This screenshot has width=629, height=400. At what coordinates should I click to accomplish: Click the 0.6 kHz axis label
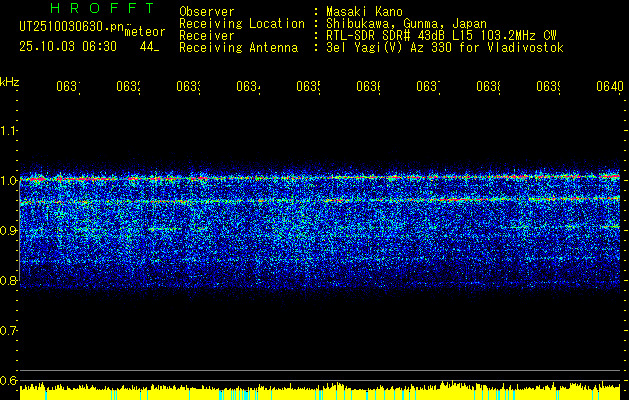(9, 380)
